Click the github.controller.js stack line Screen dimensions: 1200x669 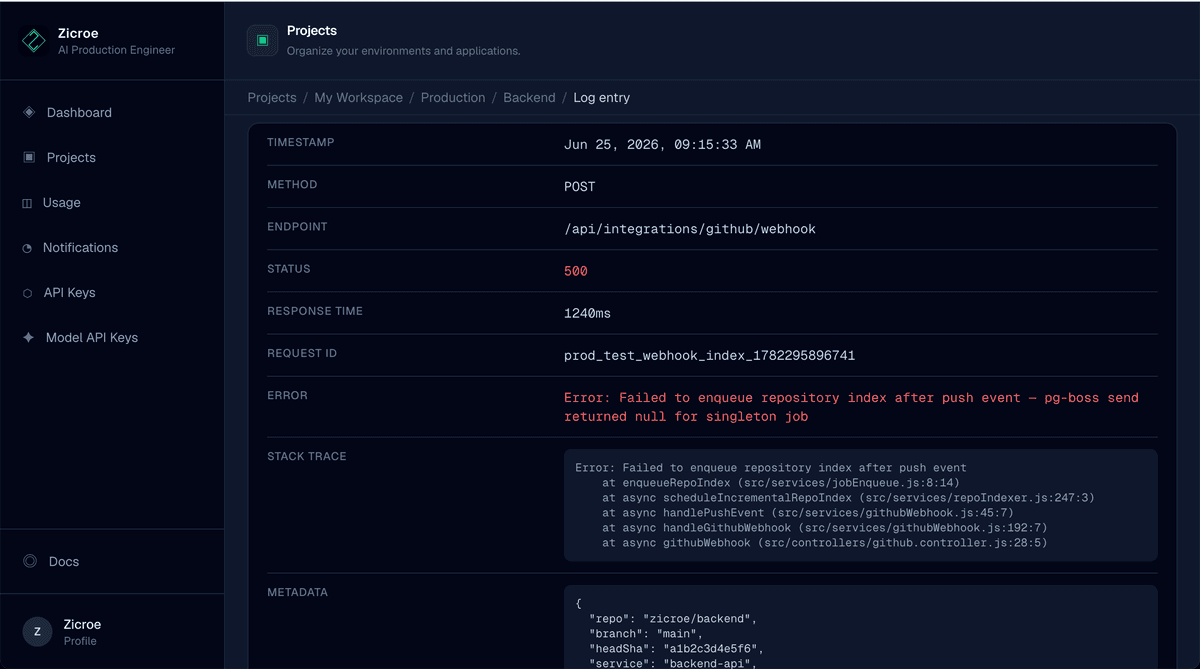824,542
